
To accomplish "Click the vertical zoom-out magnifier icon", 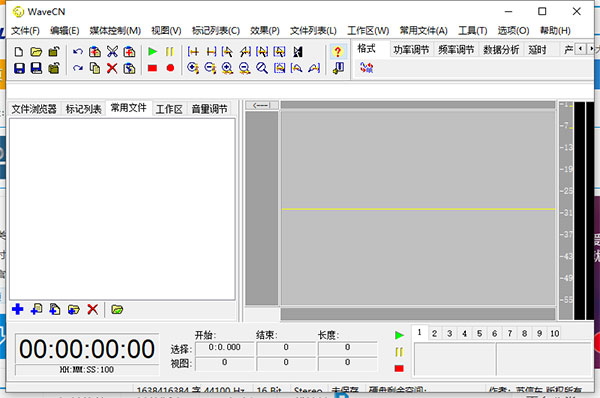I will pyautogui.click(x=245, y=69).
